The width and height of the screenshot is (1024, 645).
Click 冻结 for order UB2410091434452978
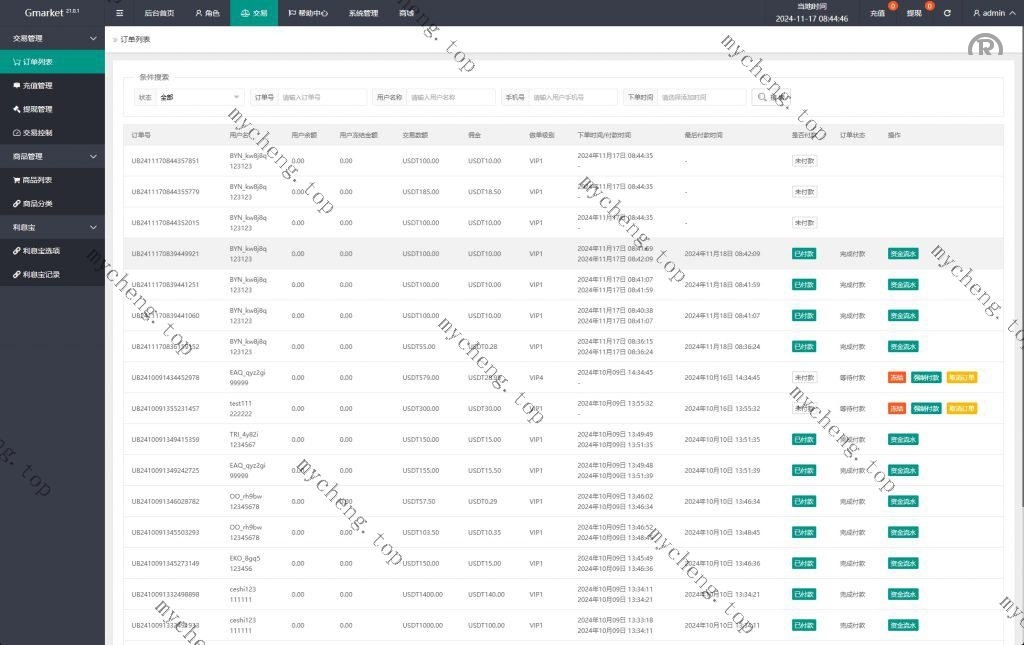click(896, 378)
